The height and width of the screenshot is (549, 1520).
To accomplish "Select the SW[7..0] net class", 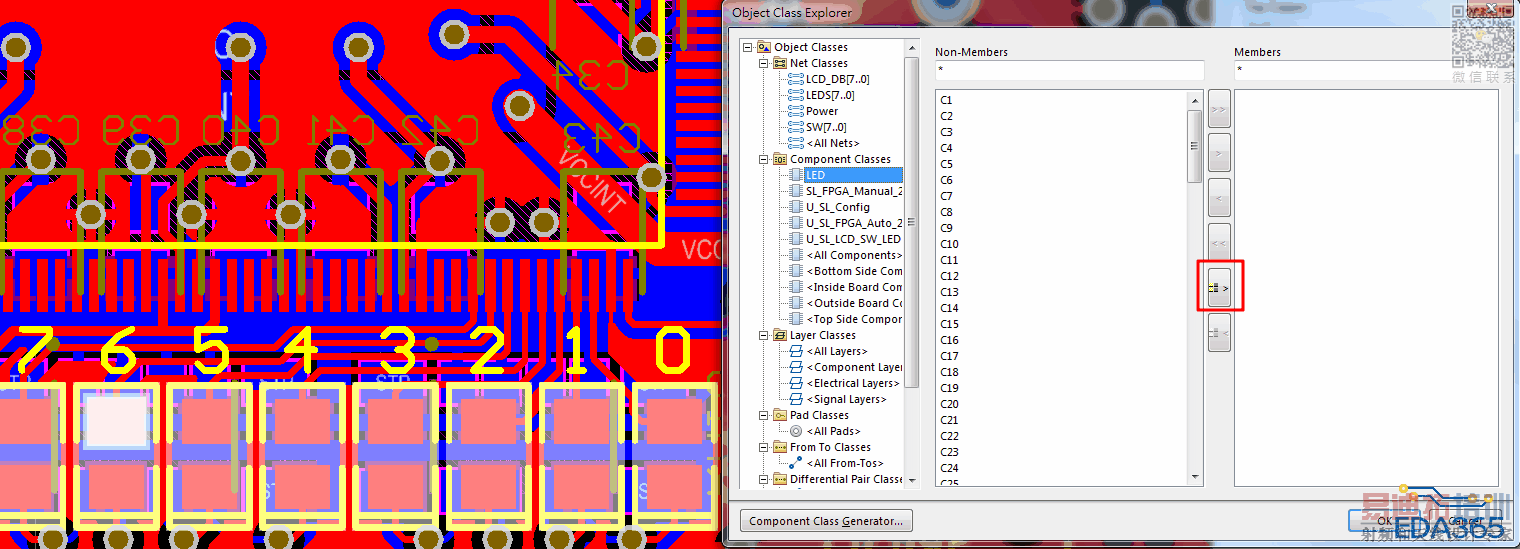I will pyautogui.click(x=826, y=127).
